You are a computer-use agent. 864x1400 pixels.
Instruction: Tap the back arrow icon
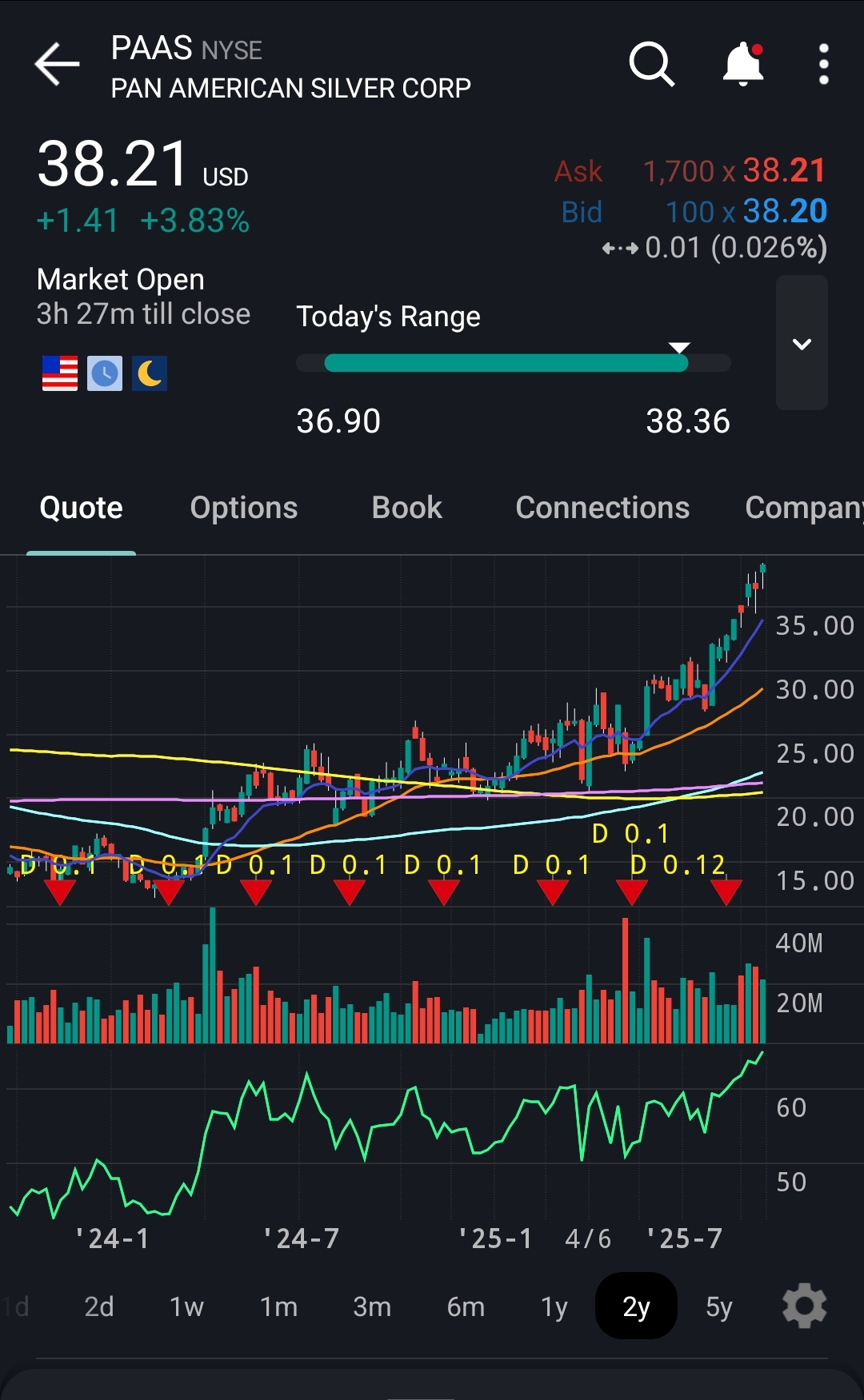tap(57, 64)
